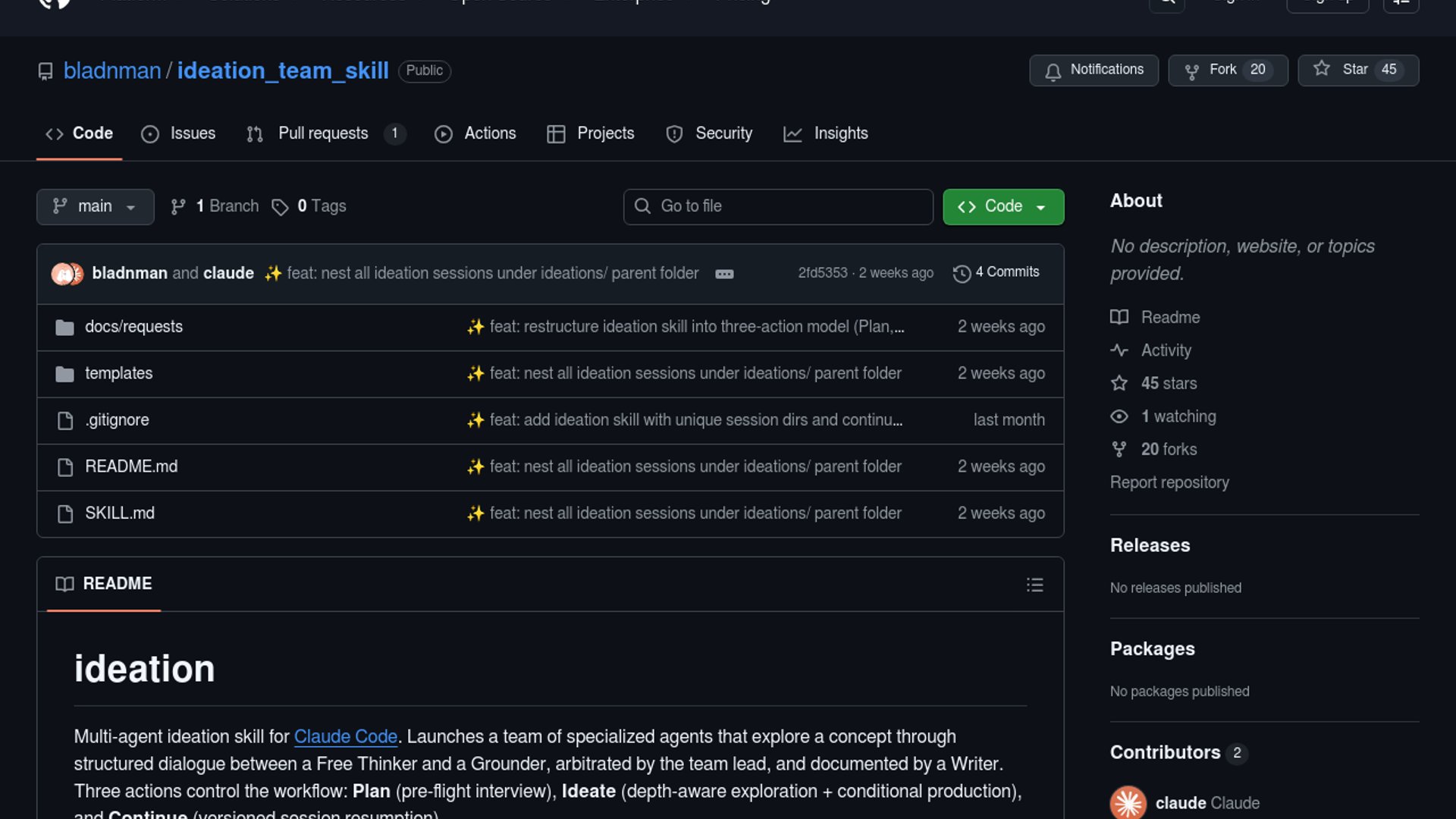Click the Go to file search field

(778, 206)
